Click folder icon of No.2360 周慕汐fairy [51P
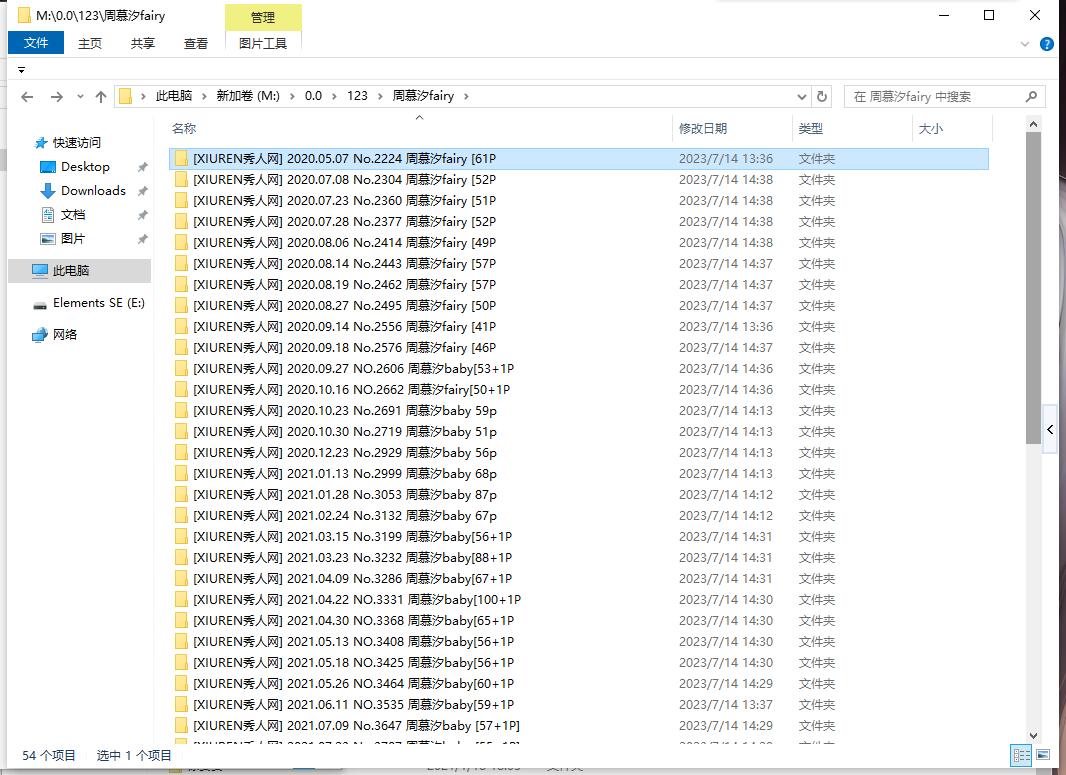The image size is (1066, 775). coord(181,201)
